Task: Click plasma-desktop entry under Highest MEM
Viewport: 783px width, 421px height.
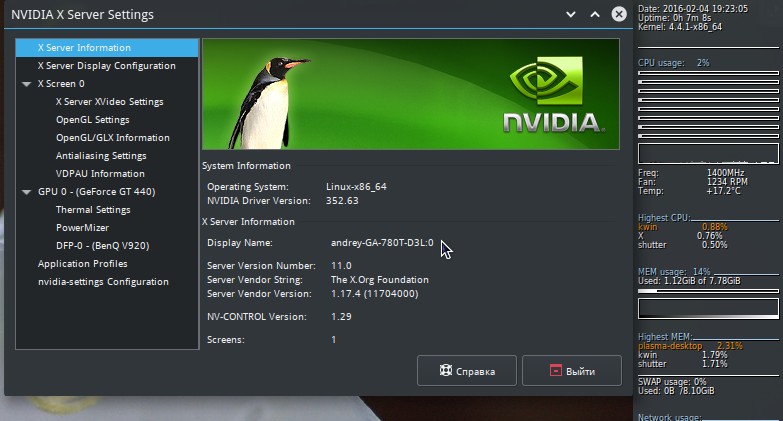Action: click(x=690, y=346)
